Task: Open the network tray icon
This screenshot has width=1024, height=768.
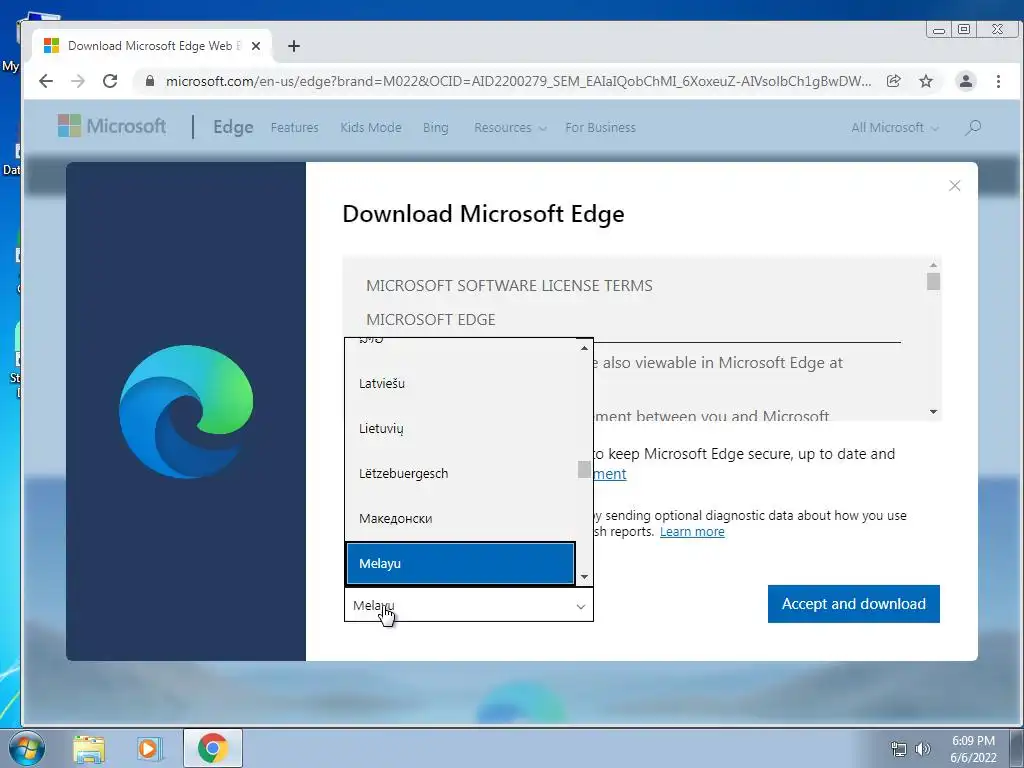Action: coord(899,749)
